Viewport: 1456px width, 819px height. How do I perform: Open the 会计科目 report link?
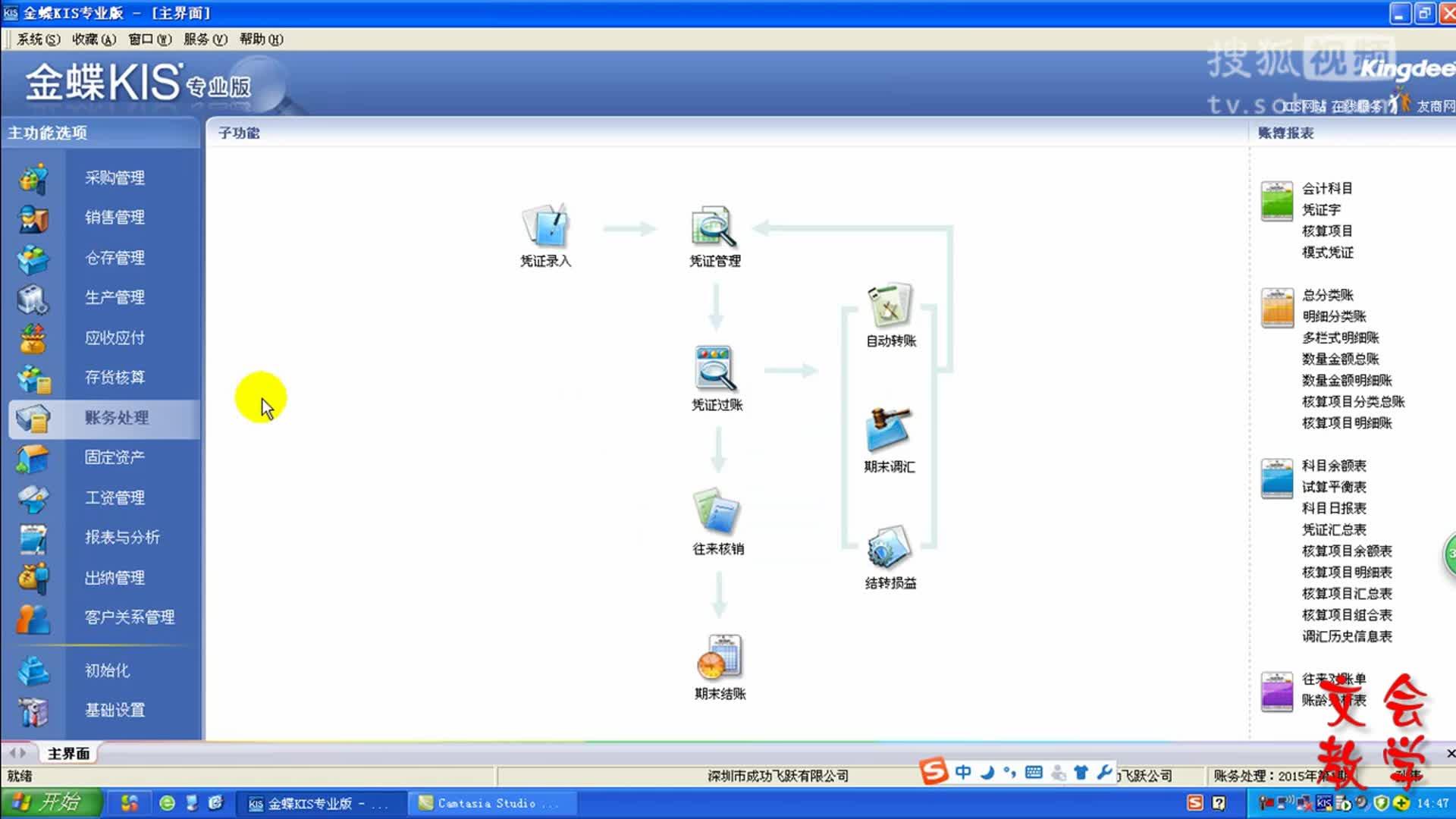pos(1326,188)
